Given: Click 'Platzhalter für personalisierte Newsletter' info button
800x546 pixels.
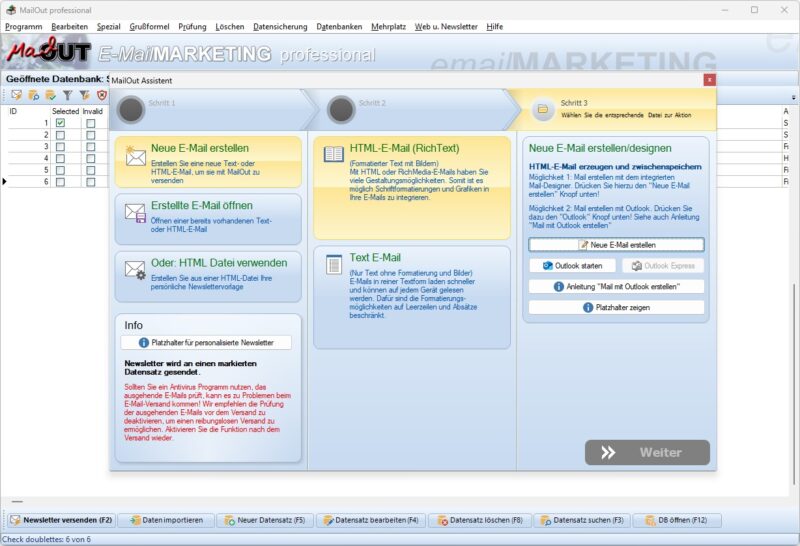Looking at the screenshot, I should pyautogui.click(x=206, y=342).
